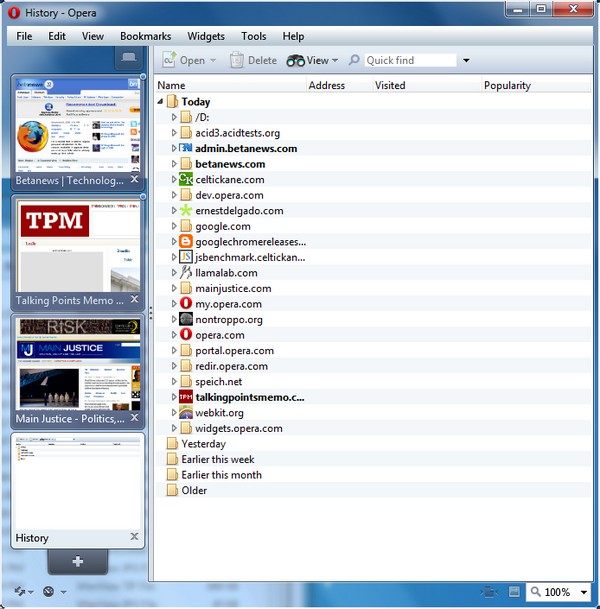
Task: Click the show images icon beside zoom
Action: (514, 592)
